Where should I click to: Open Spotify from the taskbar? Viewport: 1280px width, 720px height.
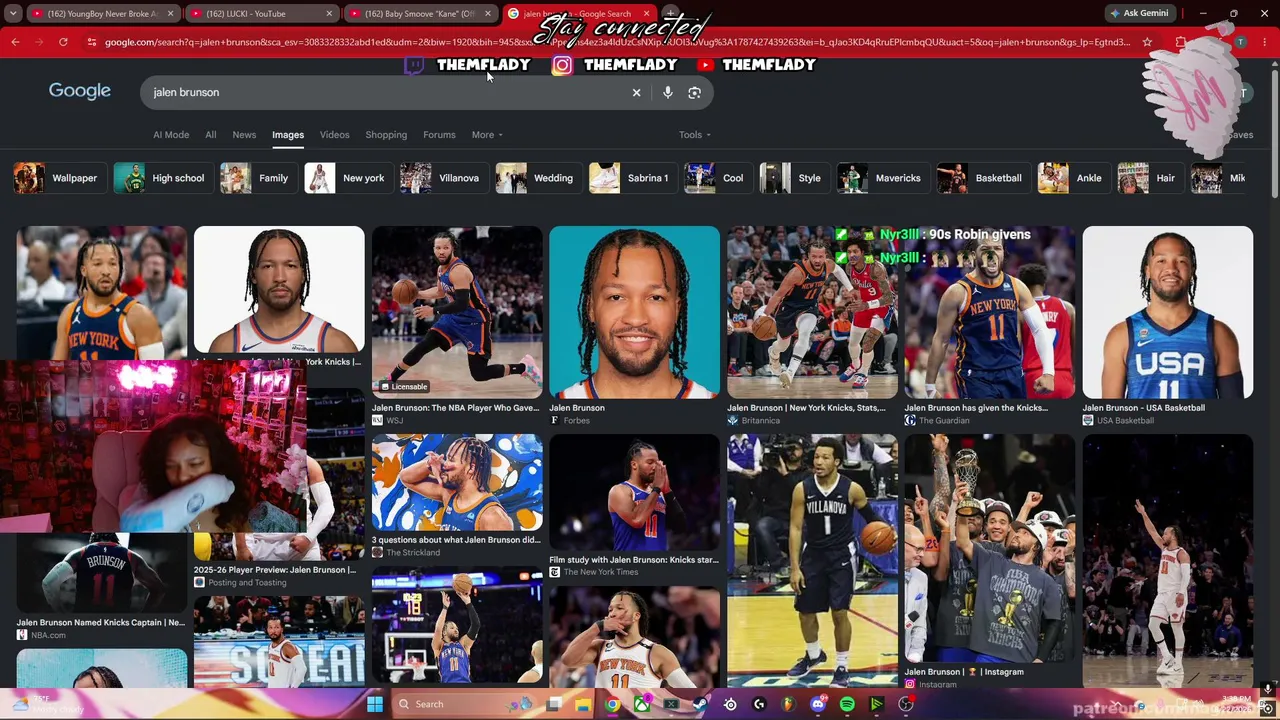click(847, 704)
